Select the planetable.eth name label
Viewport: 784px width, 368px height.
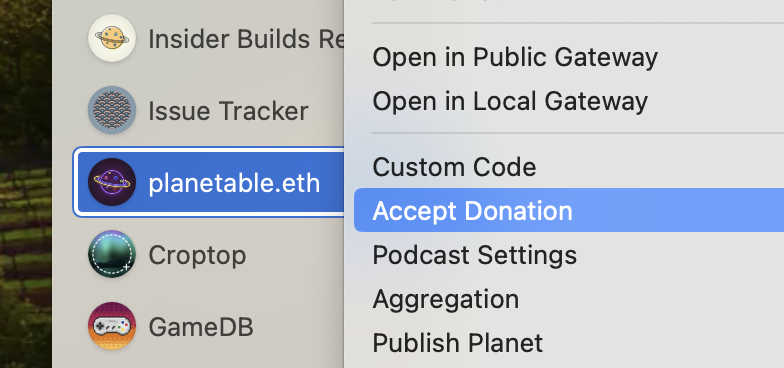click(234, 184)
